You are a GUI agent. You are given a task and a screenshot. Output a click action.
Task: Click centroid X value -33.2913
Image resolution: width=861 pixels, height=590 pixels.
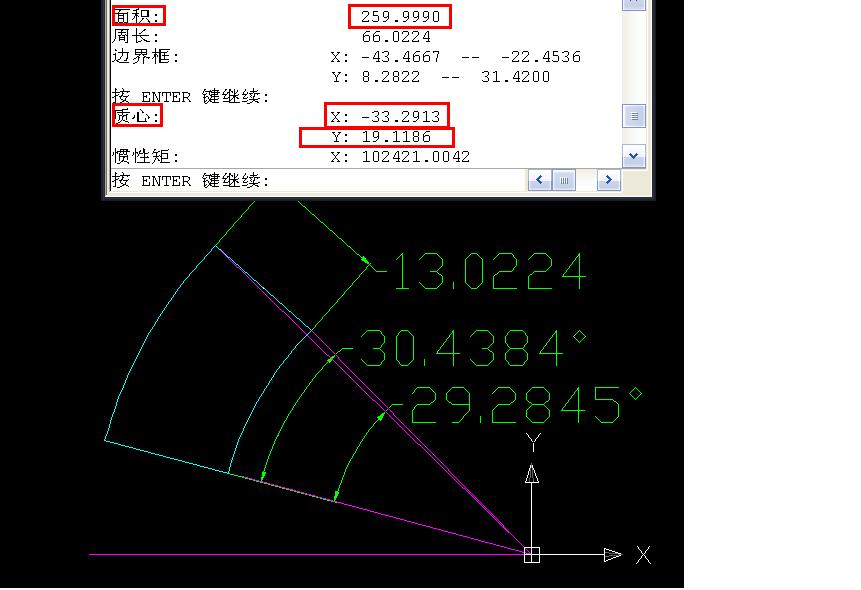(x=400, y=116)
